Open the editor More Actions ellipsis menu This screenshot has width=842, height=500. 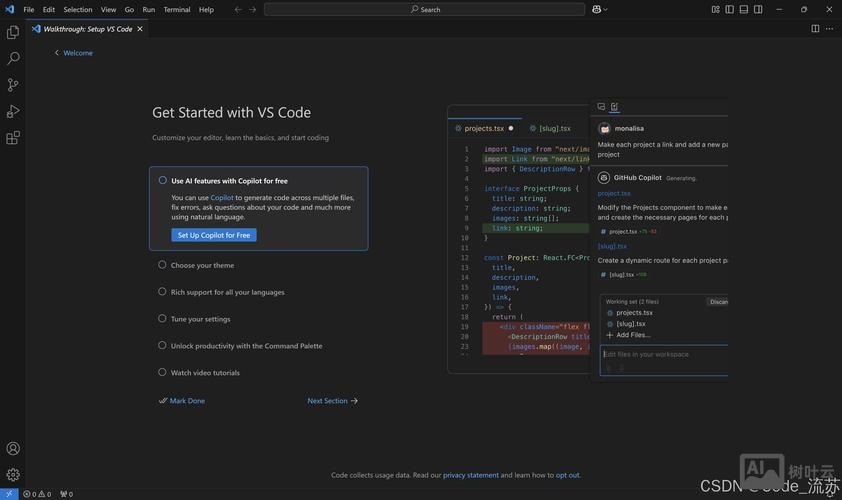830,29
